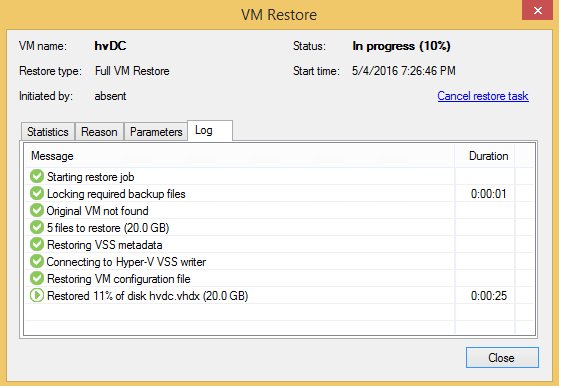The height and width of the screenshot is (388, 561).
Task: Select the Log tab
Action: click(210, 131)
